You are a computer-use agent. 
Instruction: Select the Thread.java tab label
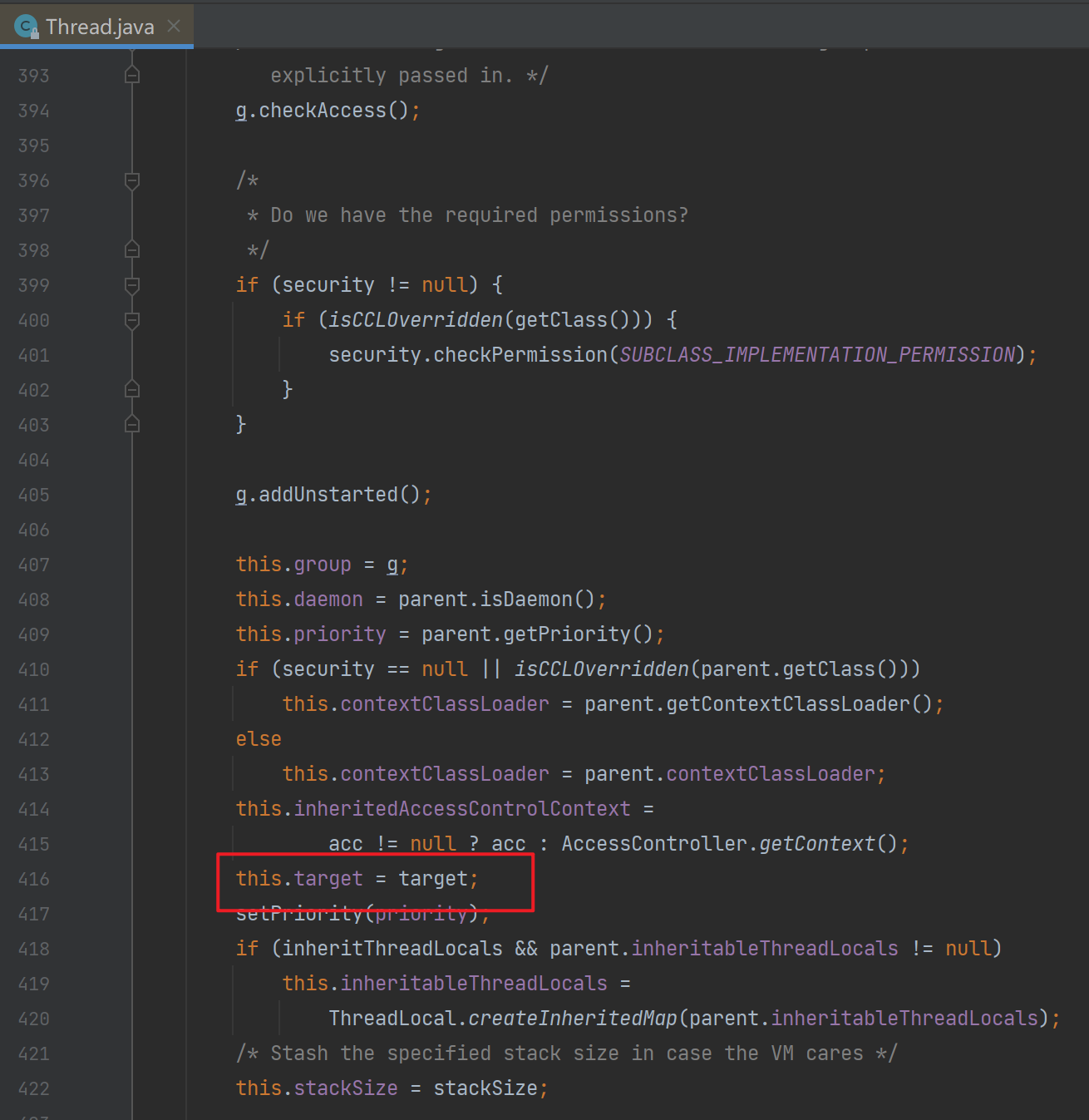pyautogui.click(x=100, y=27)
